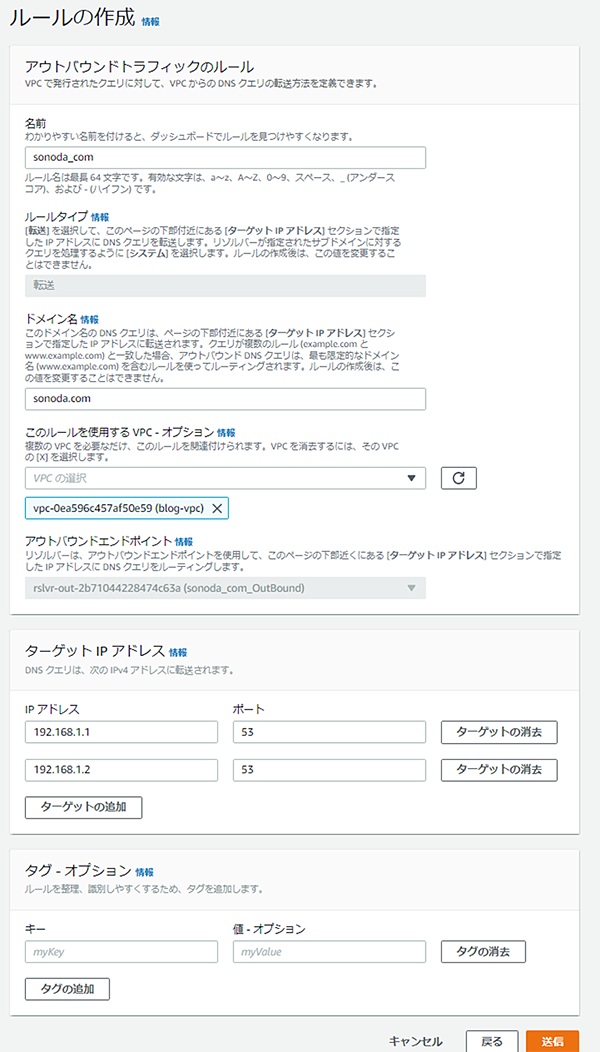Open the VPC の選択 dropdown

pyautogui.click(x=226, y=478)
